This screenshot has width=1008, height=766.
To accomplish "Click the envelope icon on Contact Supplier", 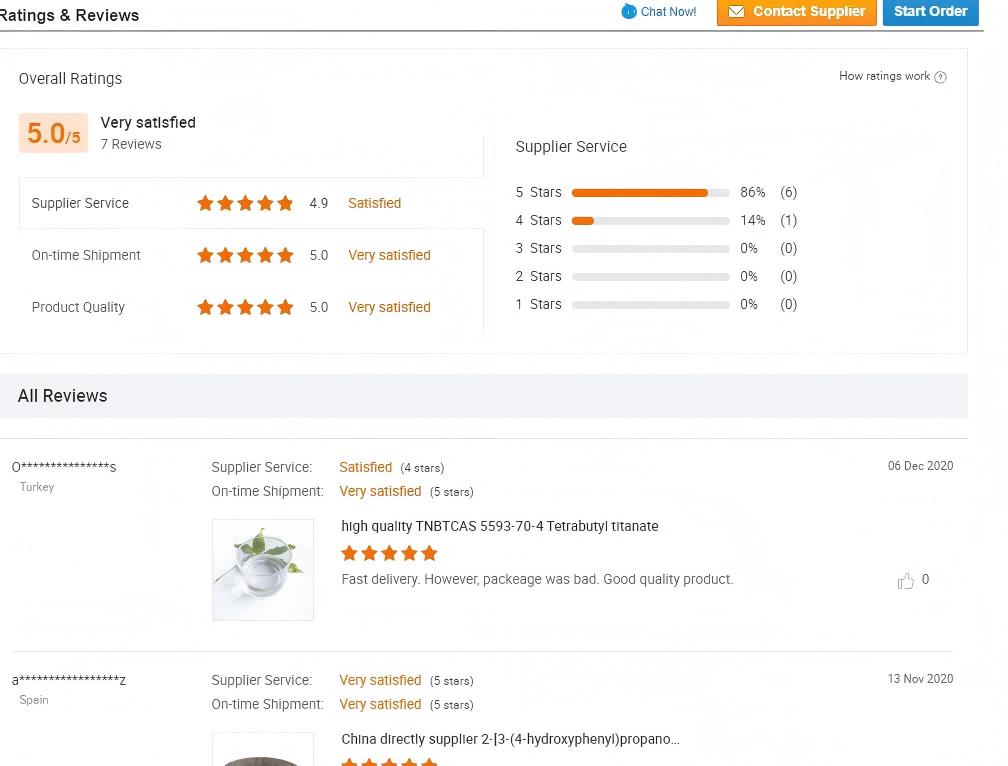I will [x=736, y=12].
